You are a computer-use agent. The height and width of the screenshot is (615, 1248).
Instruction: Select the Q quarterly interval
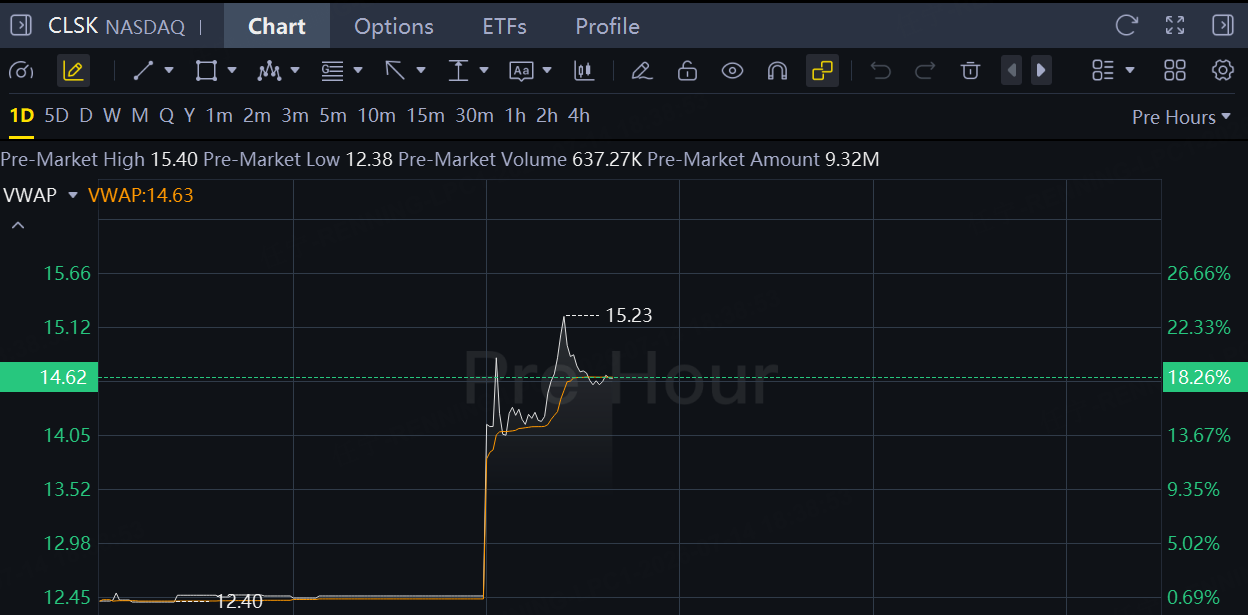(166, 116)
